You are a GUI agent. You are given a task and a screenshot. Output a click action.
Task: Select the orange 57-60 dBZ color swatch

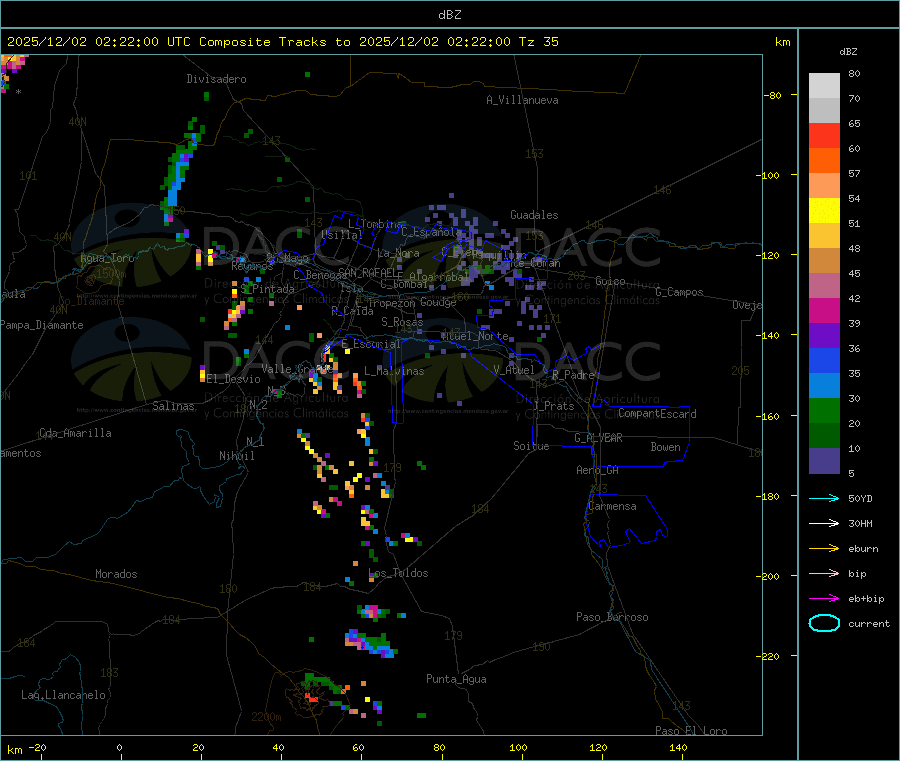(824, 161)
